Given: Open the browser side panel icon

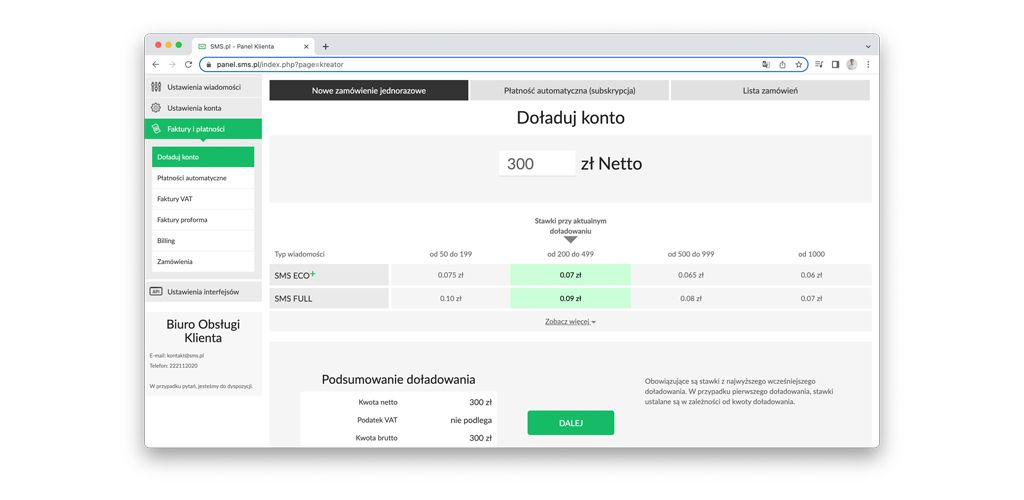Looking at the screenshot, I should click(x=835, y=64).
